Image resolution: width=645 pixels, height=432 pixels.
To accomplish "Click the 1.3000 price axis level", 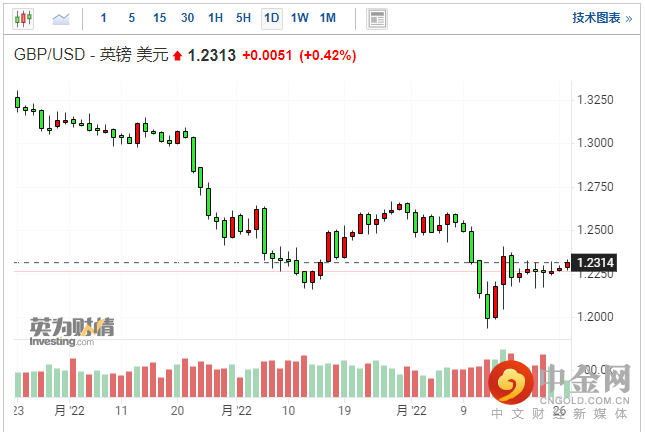I will point(595,143).
